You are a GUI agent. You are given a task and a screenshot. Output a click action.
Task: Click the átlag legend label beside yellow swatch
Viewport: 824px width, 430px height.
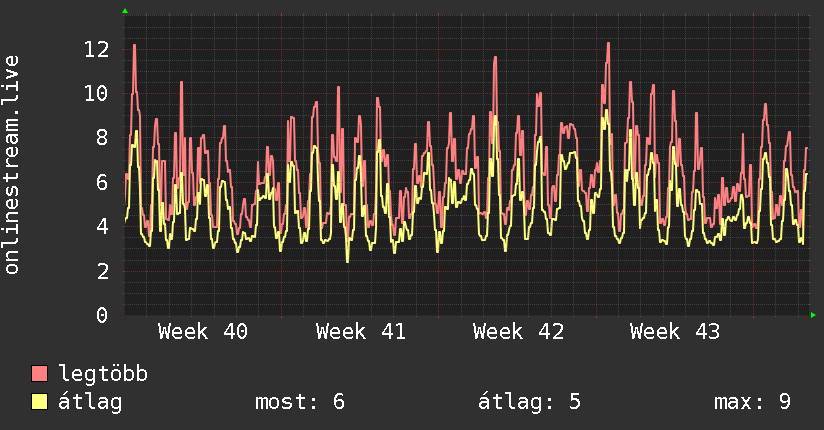point(90,402)
